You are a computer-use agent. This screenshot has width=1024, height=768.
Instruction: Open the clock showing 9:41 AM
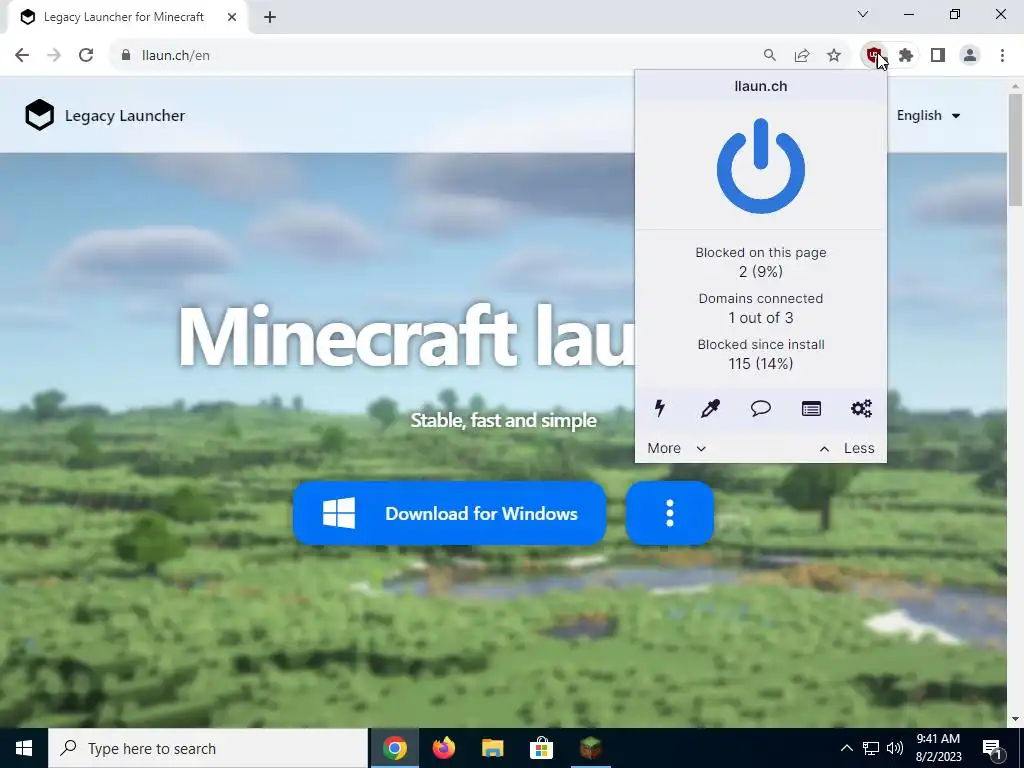938,748
